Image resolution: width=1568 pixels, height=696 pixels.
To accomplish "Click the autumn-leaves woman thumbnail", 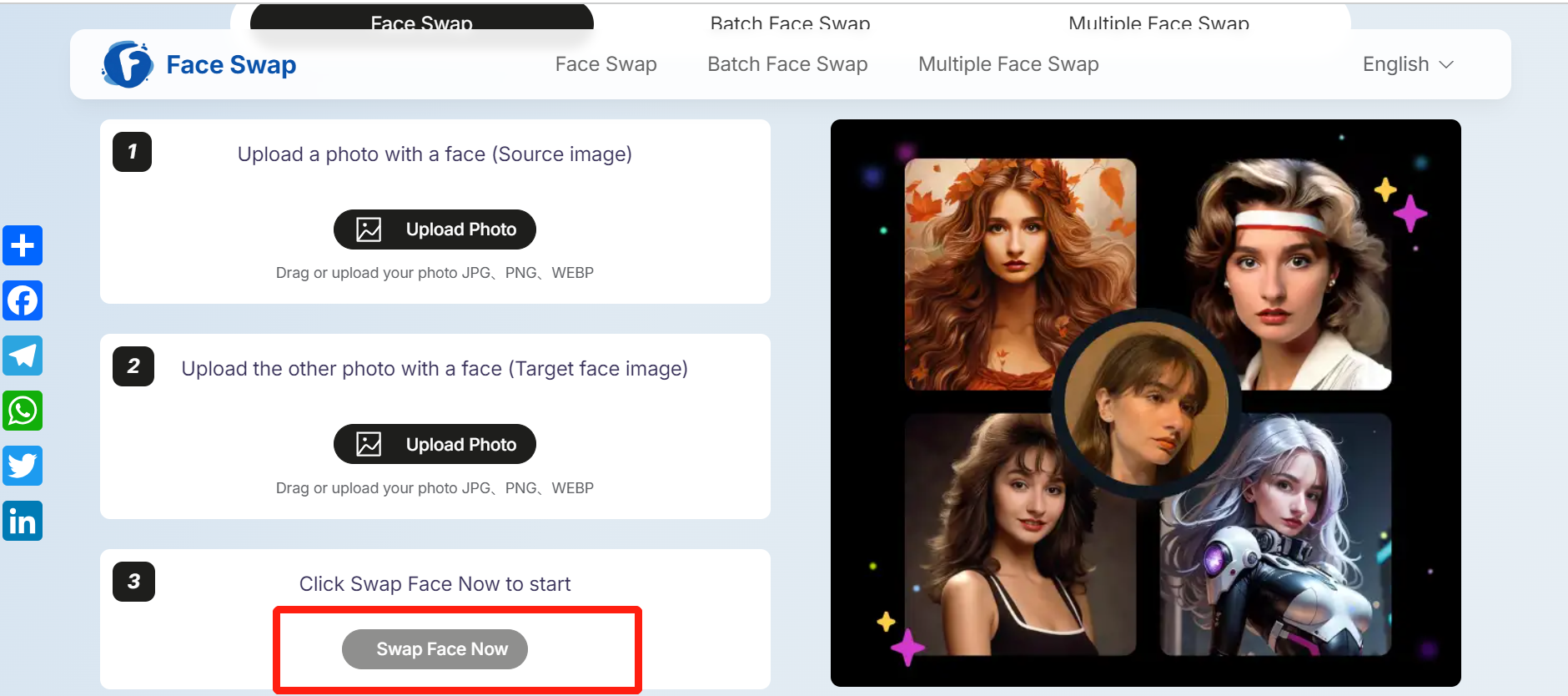I will coord(1020,274).
